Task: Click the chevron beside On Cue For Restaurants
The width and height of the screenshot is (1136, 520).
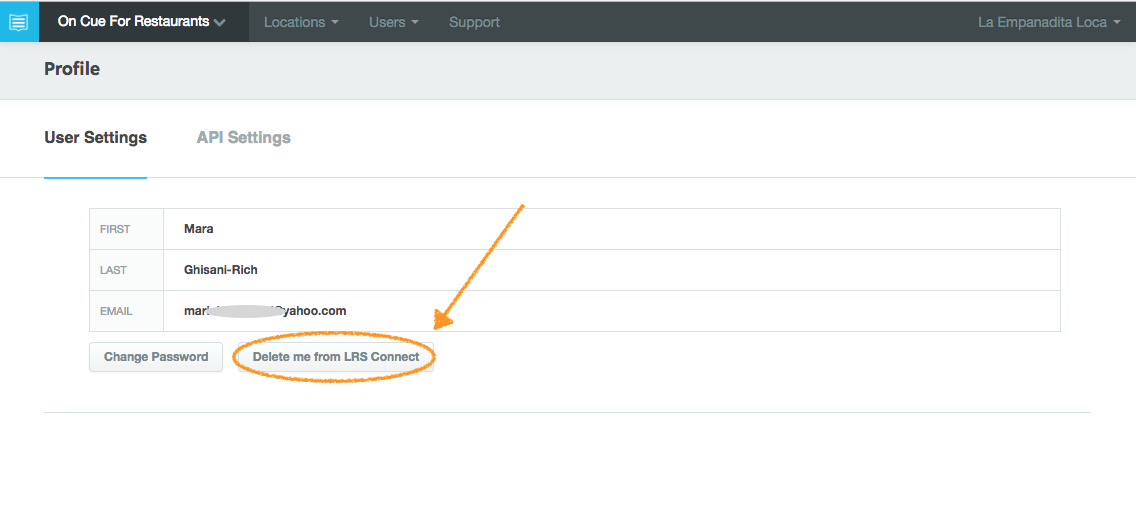Action: point(220,22)
